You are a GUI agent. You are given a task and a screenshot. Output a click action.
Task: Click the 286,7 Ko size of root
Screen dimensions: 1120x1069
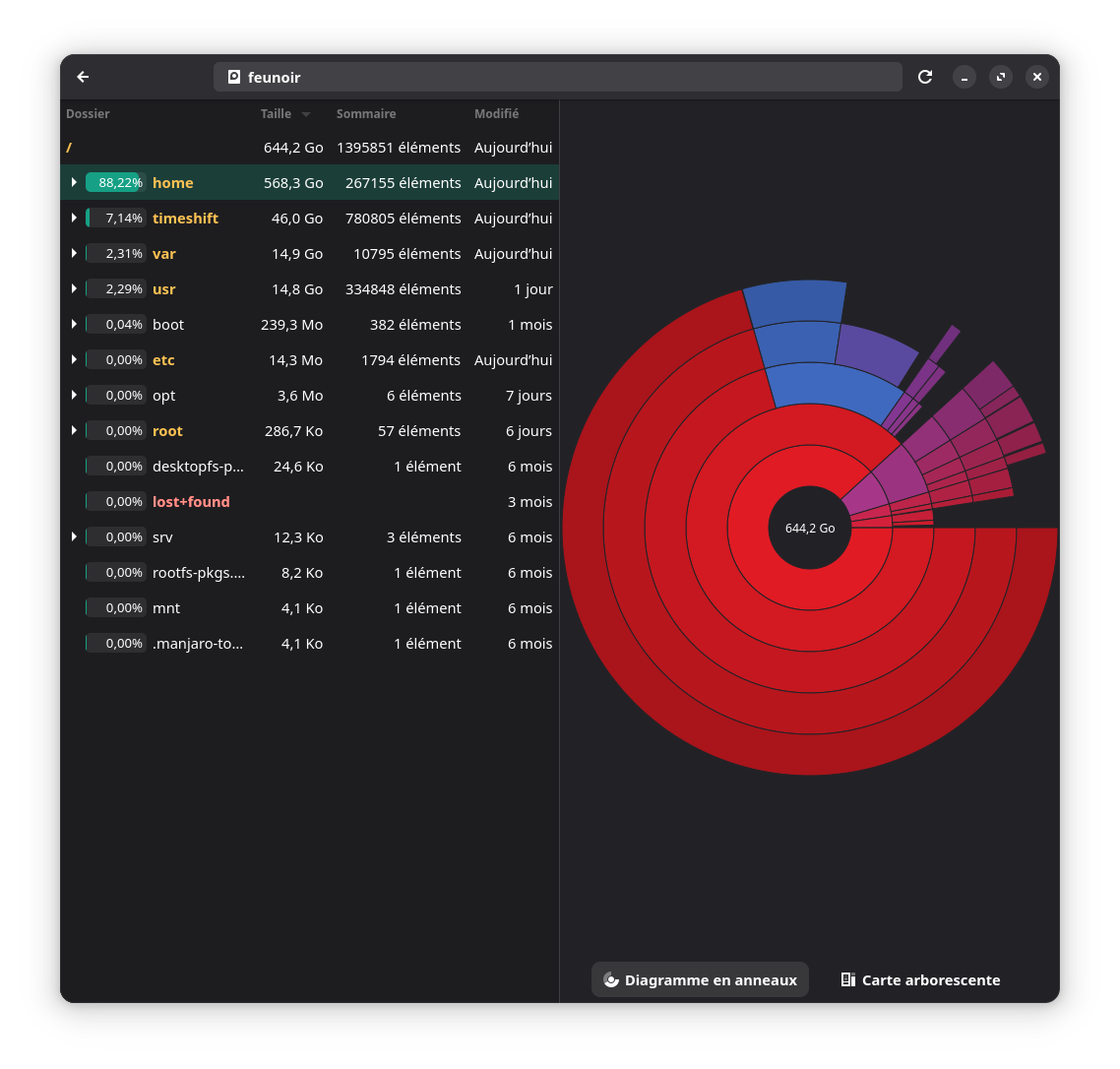293,431
